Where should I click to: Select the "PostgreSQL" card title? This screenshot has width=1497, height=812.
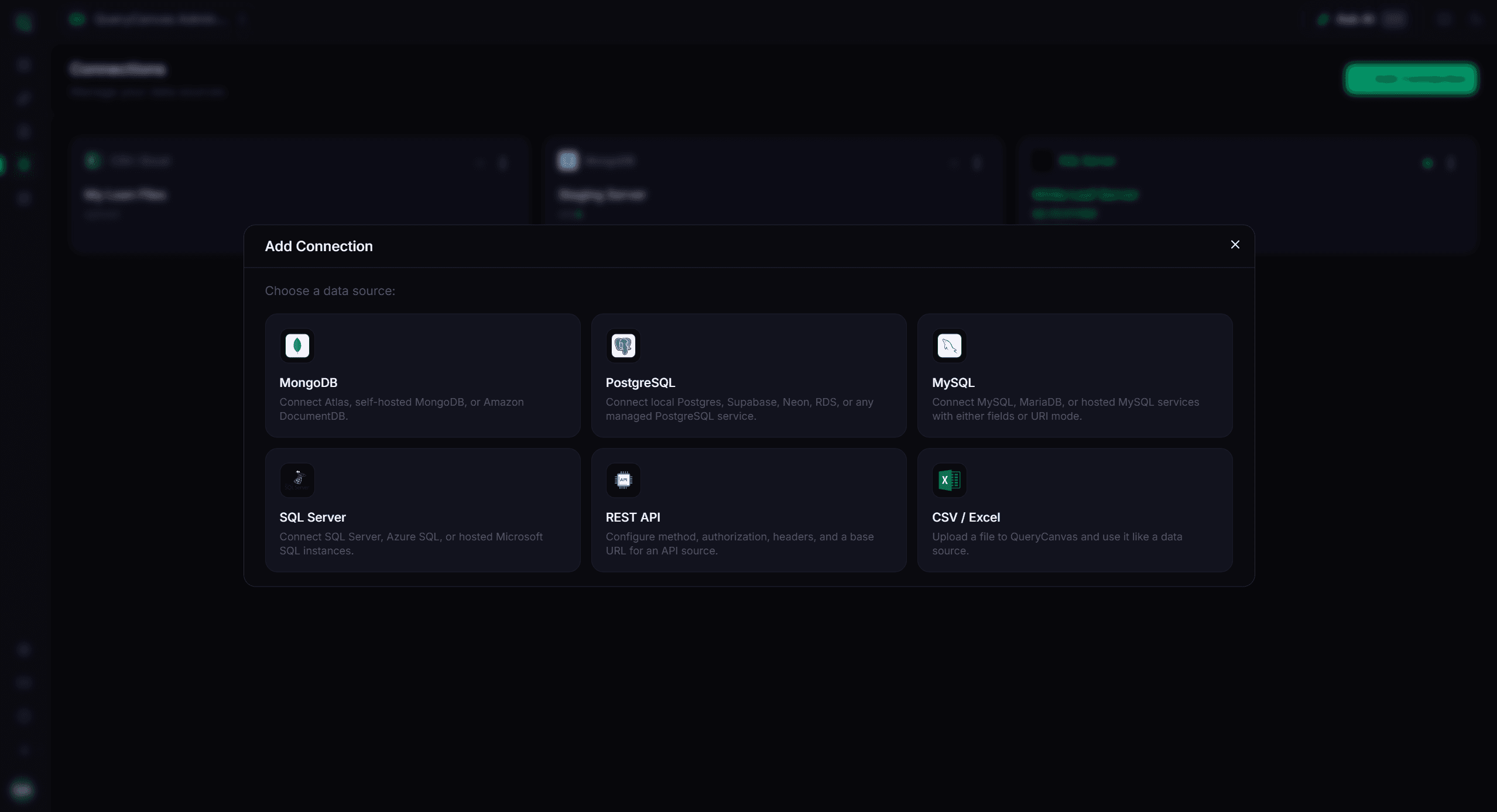coord(640,382)
